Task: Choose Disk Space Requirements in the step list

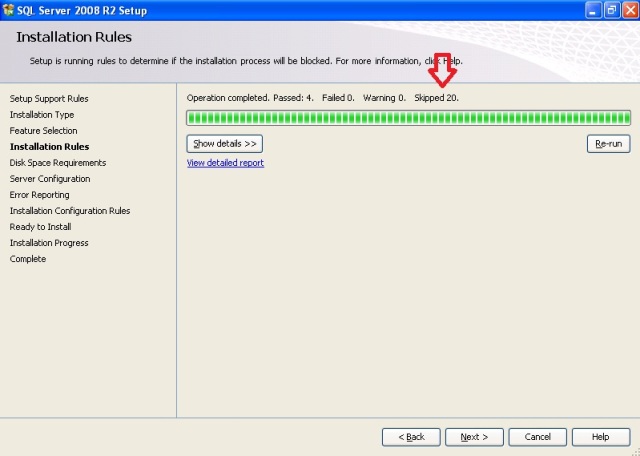Action: point(58,163)
